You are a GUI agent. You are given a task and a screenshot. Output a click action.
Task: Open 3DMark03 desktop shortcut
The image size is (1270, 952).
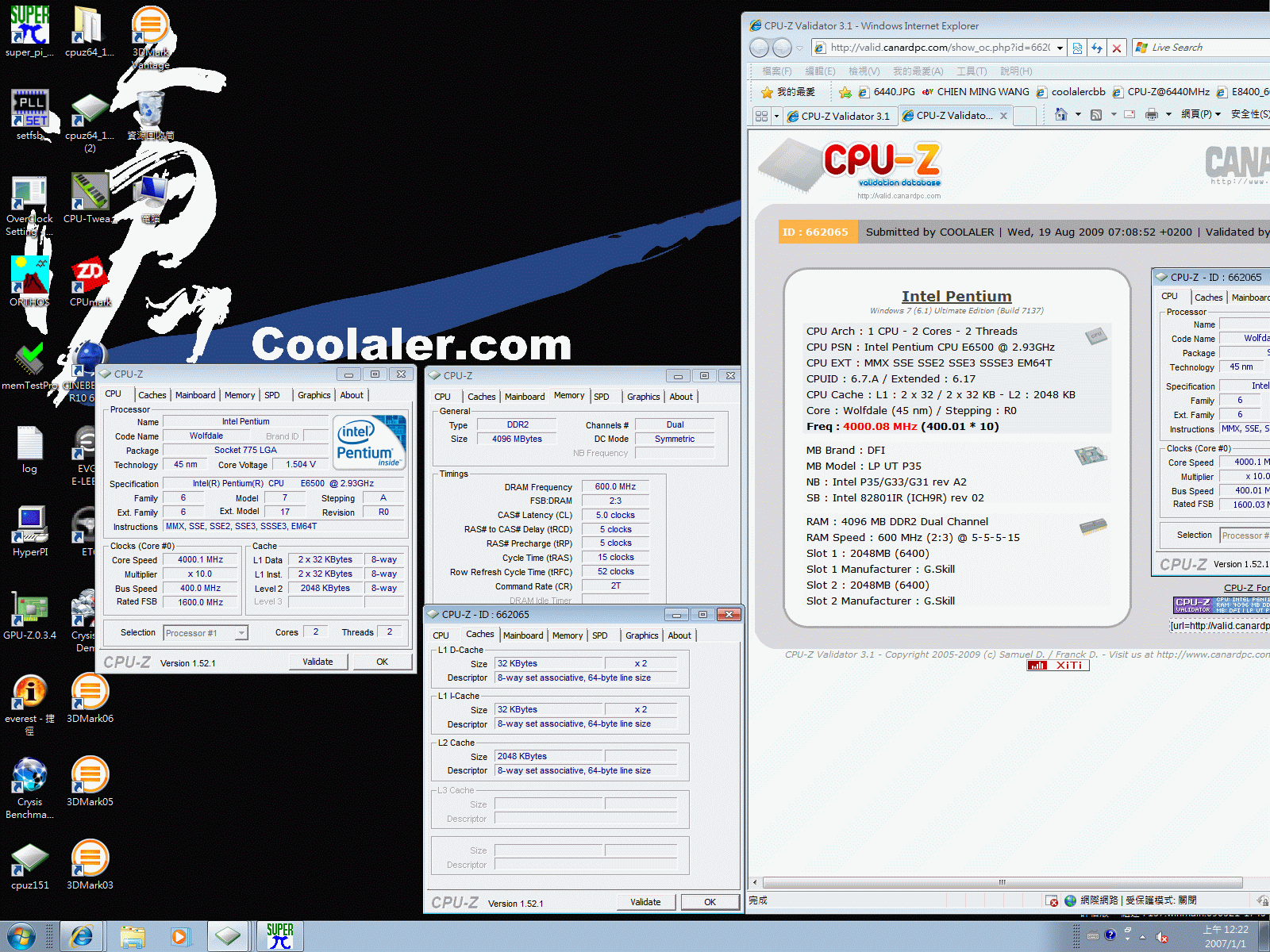tap(90, 865)
